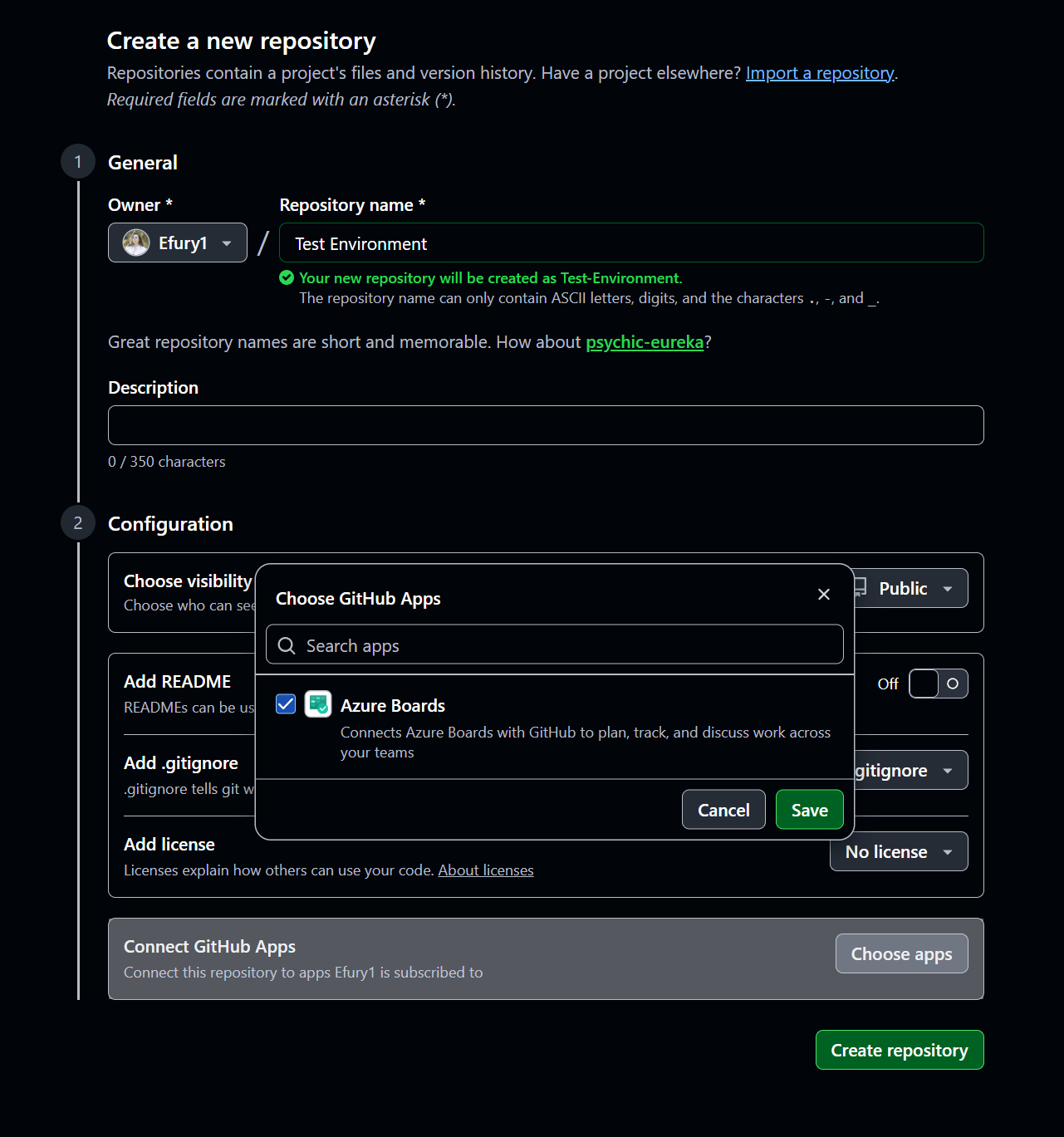Uncheck the Azure Boards checkbox
Viewport: 1064px width, 1137px height.
point(286,704)
